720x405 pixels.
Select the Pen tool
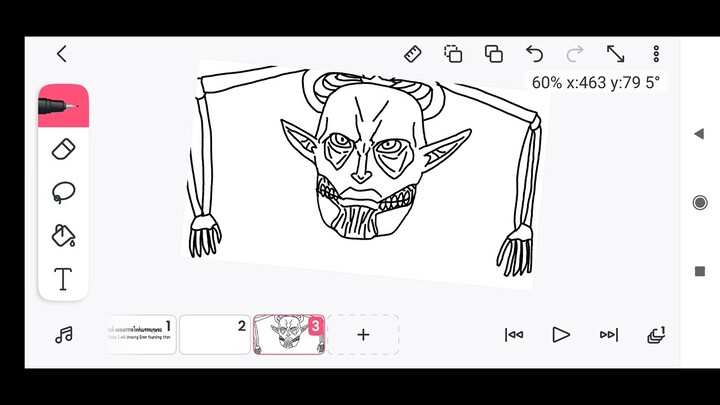(x=63, y=106)
